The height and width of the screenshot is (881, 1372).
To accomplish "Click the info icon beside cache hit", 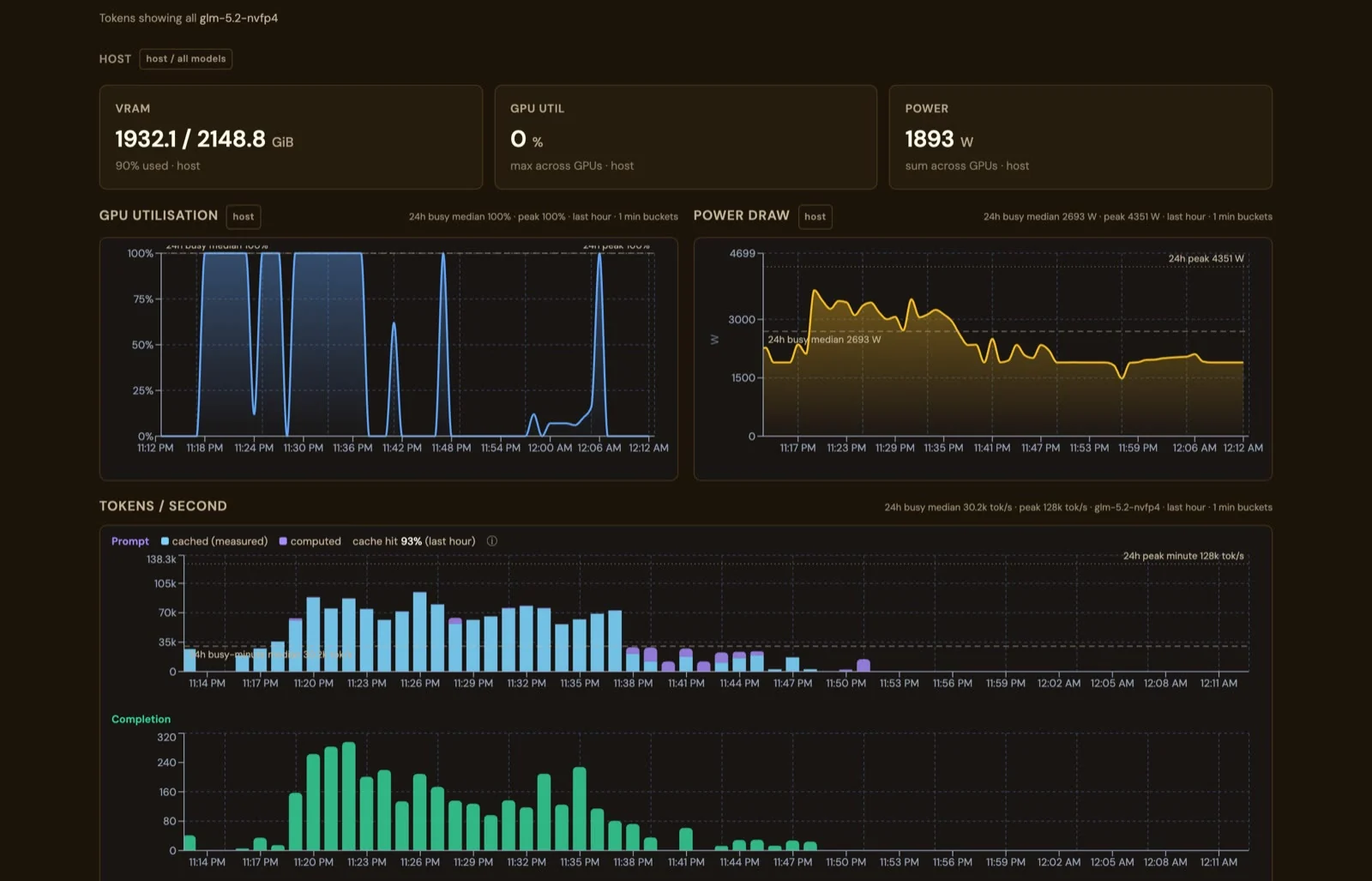I will coord(492,541).
